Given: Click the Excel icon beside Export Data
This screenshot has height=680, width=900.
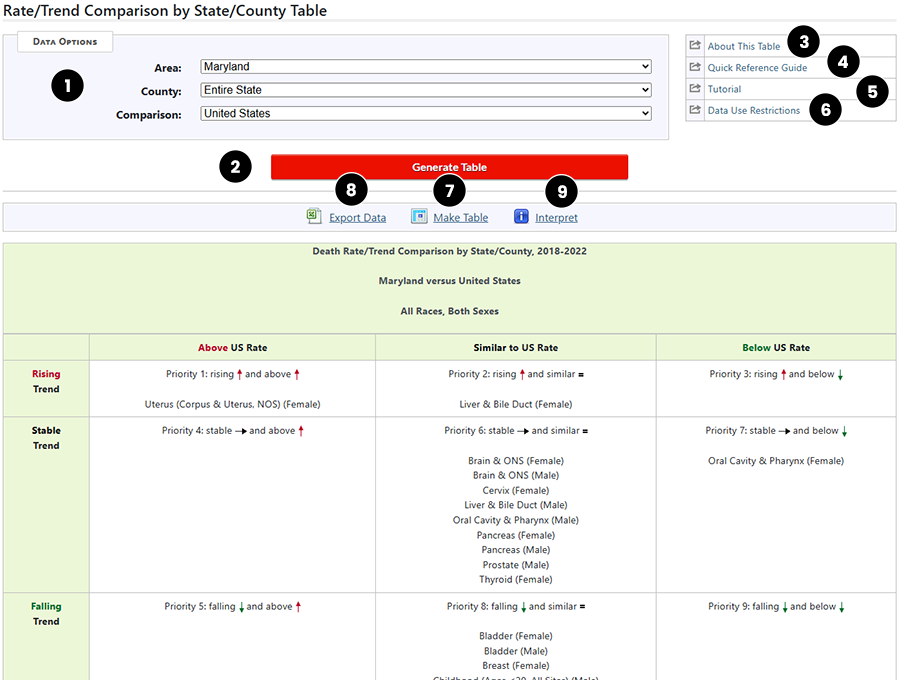Looking at the screenshot, I should (312, 216).
